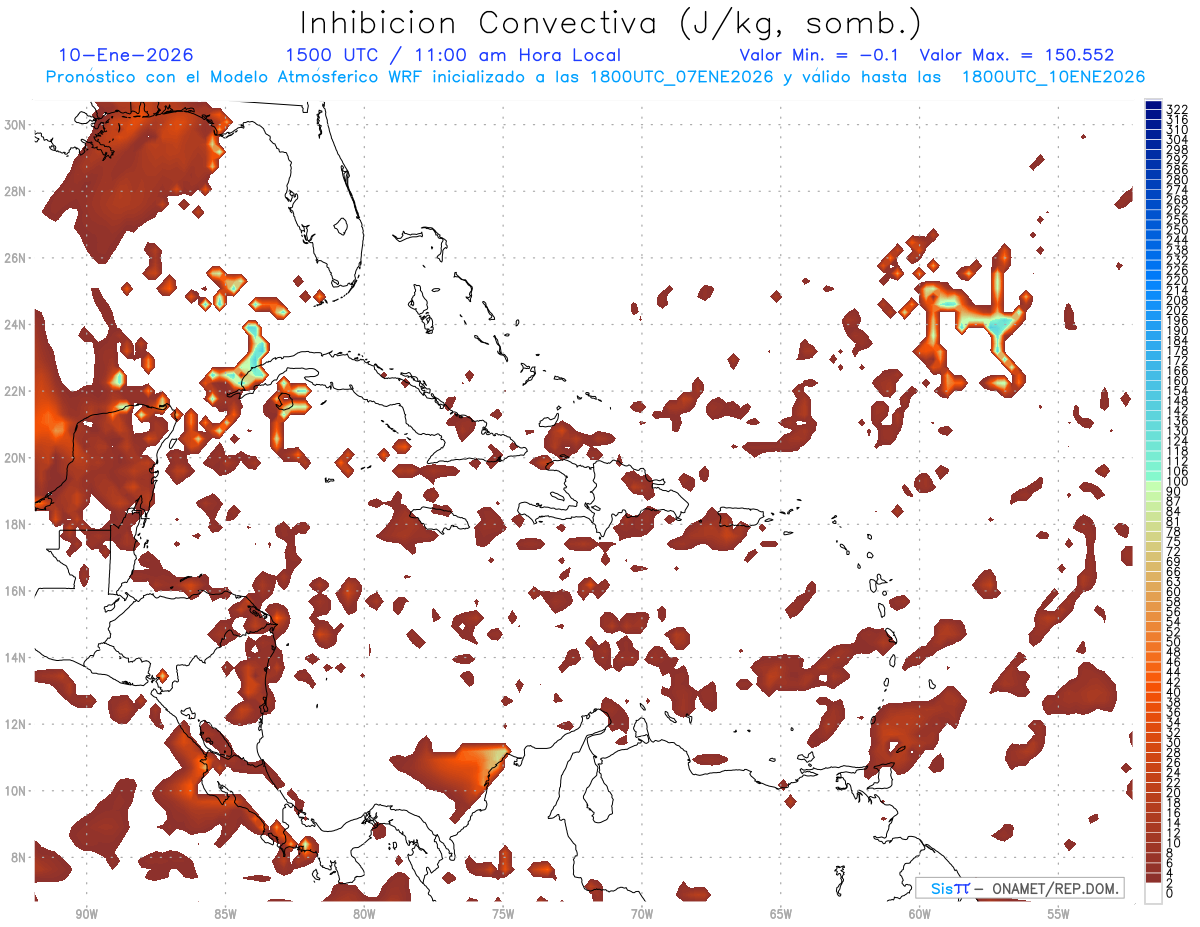Click the "30N" latitude label
The height and width of the screenshot is (927, 1200).
coord(16,125)
